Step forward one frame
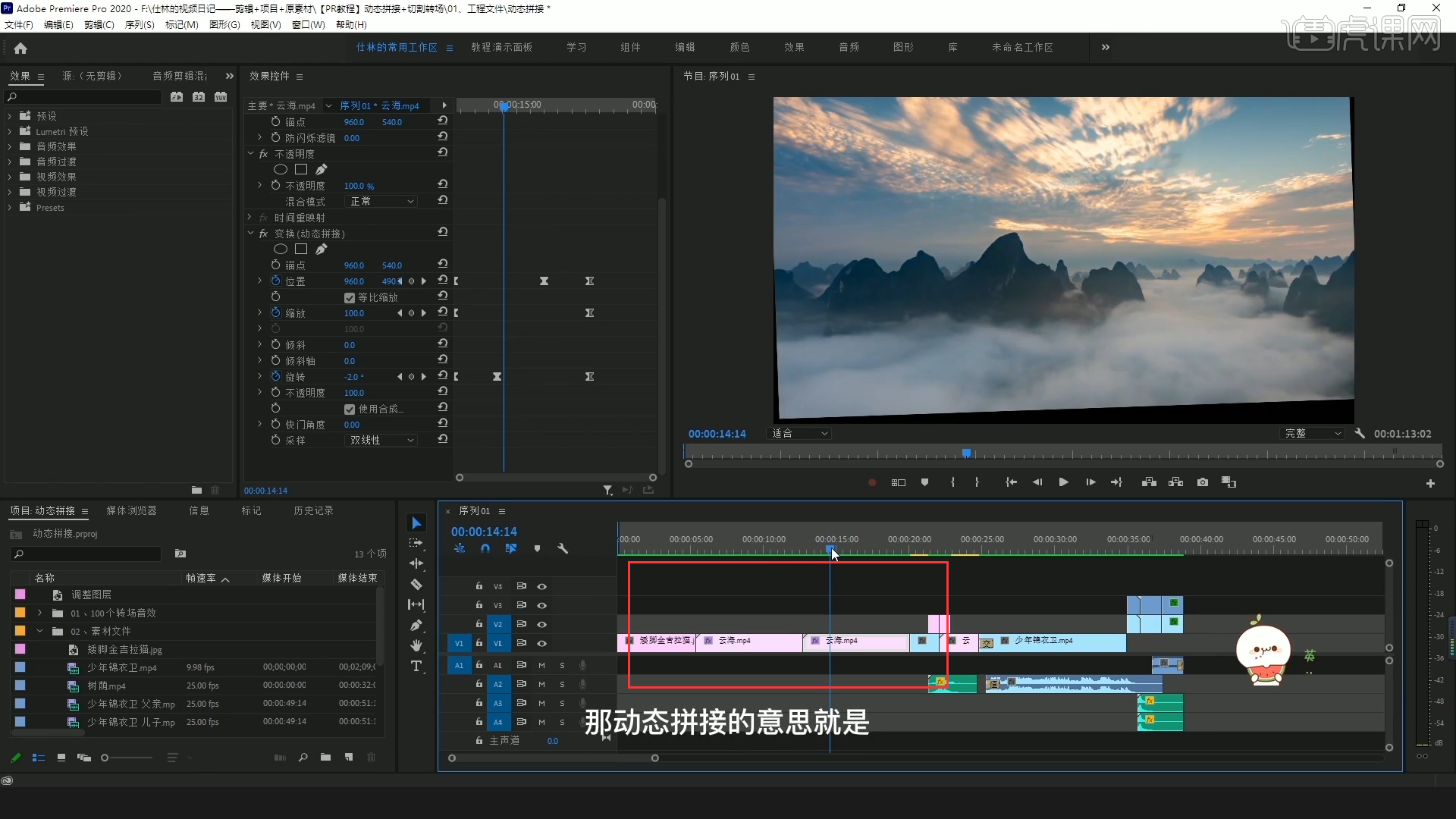This screenshot has width=1456, height=819. [x=1090, y=482]
